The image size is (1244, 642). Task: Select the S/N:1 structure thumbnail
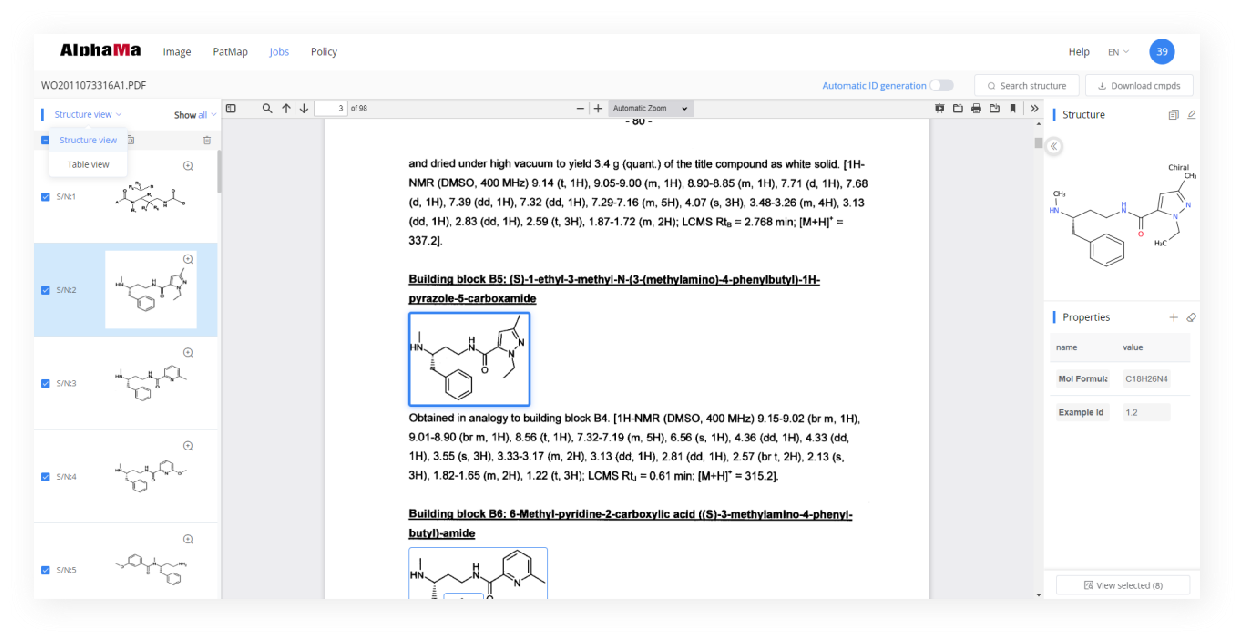point(152,197)
